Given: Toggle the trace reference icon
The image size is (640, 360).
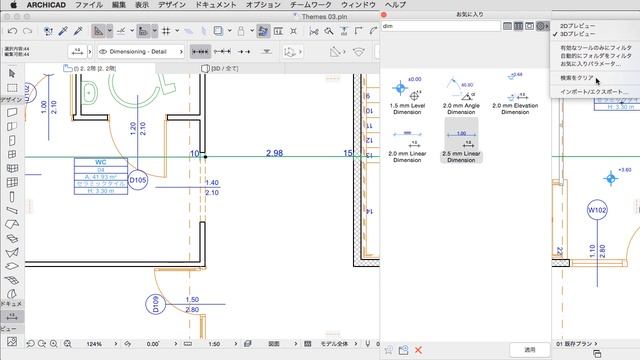Looking at the screenshot, I should (x=218, y=31).
